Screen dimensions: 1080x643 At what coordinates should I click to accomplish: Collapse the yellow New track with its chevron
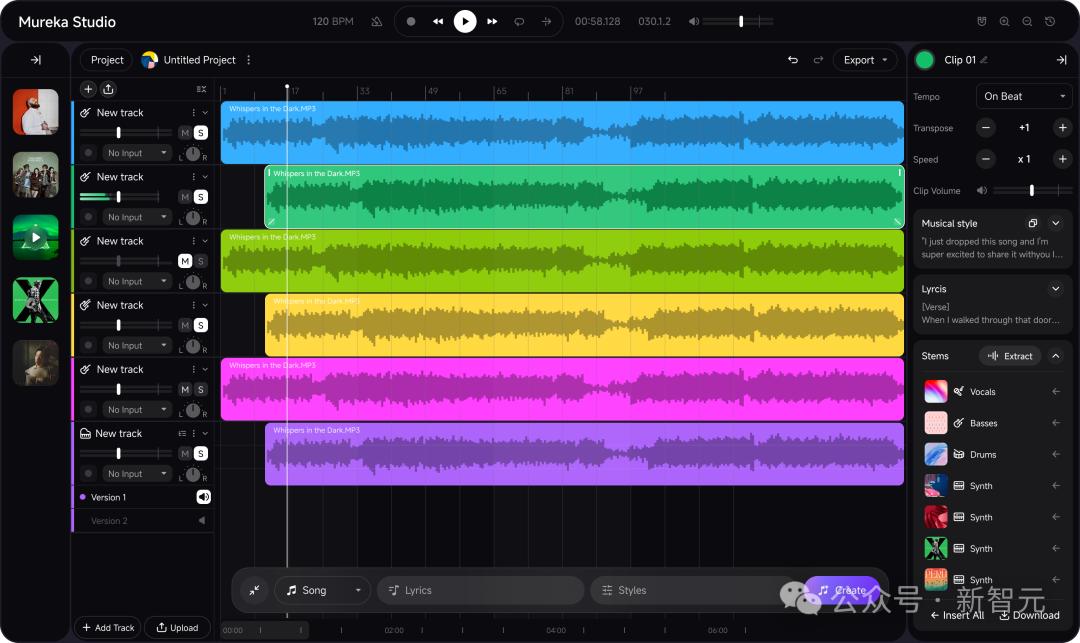205,305
